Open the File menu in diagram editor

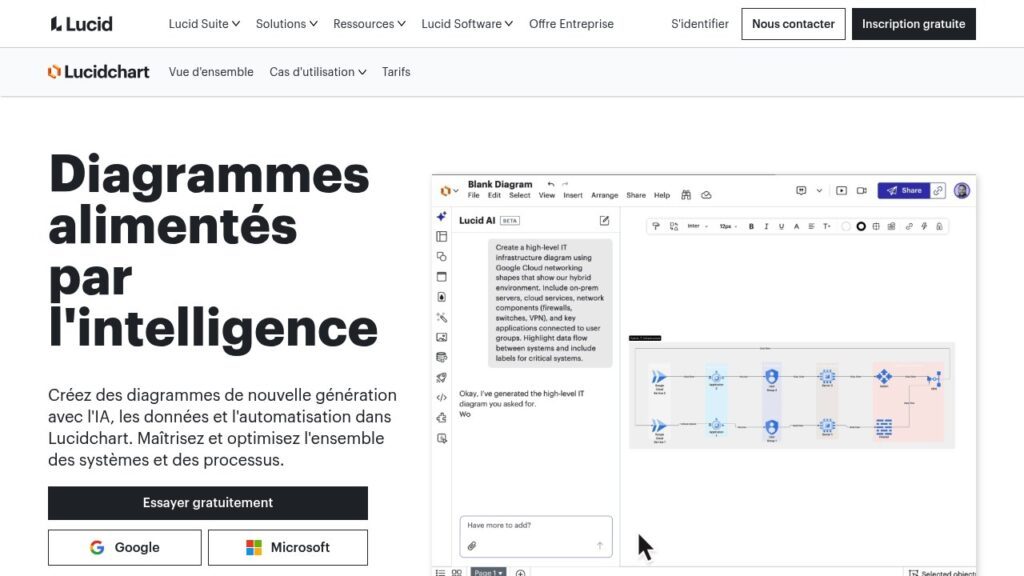click(473, 195)
